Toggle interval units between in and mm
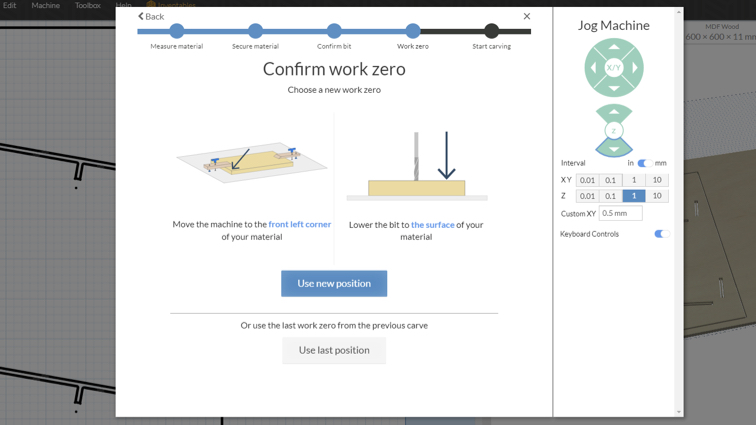Image resolution: width=756 pixels, height=425 pixels. click(645, 163)
